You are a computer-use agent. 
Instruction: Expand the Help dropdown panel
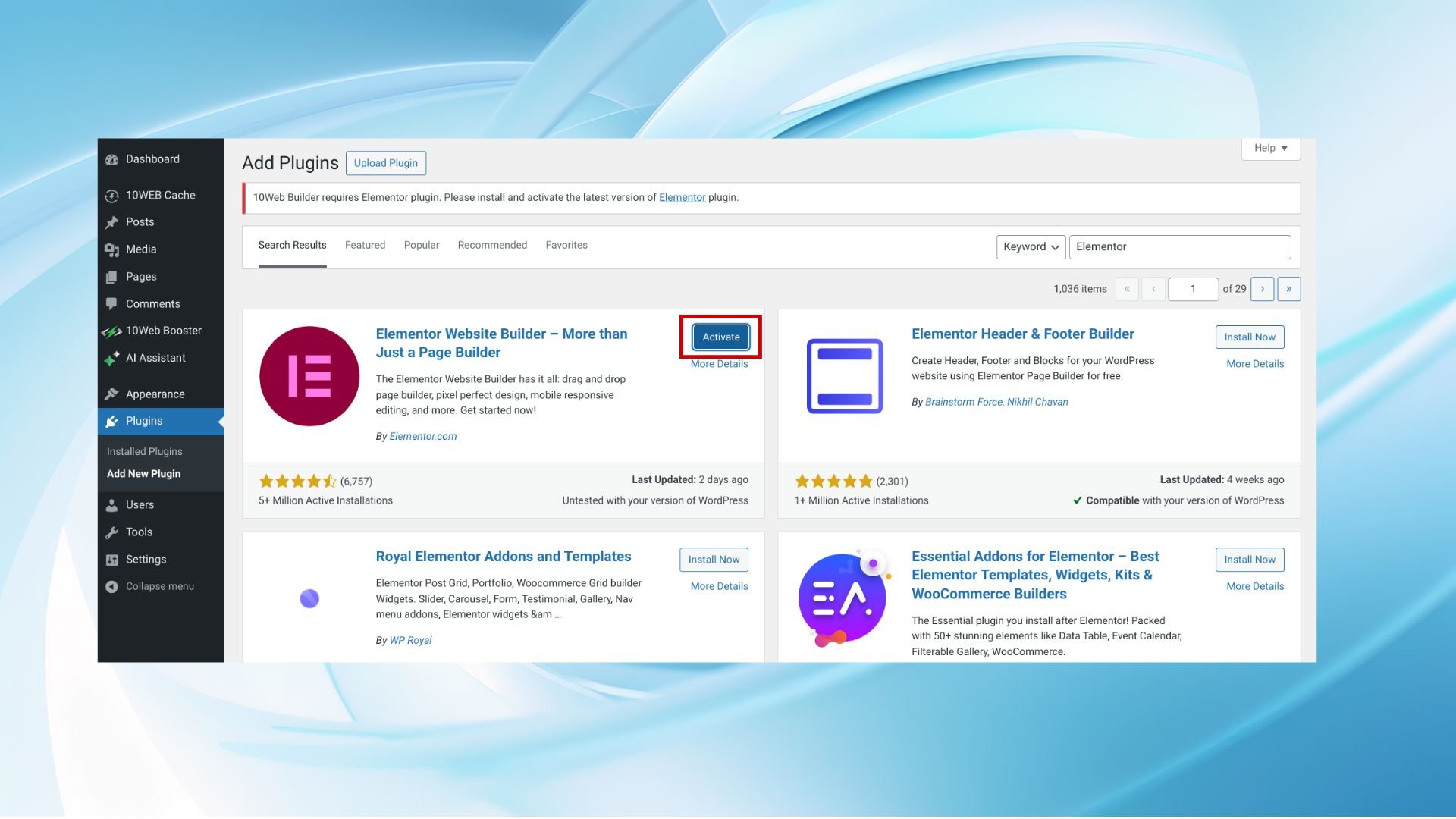click(x=1270, y=149)
